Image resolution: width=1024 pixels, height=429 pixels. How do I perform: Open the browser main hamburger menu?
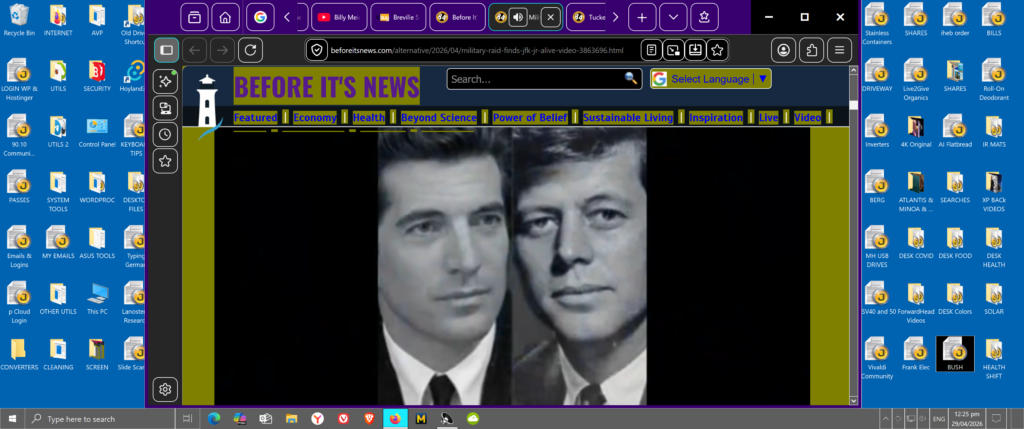(x=840, y=50)
